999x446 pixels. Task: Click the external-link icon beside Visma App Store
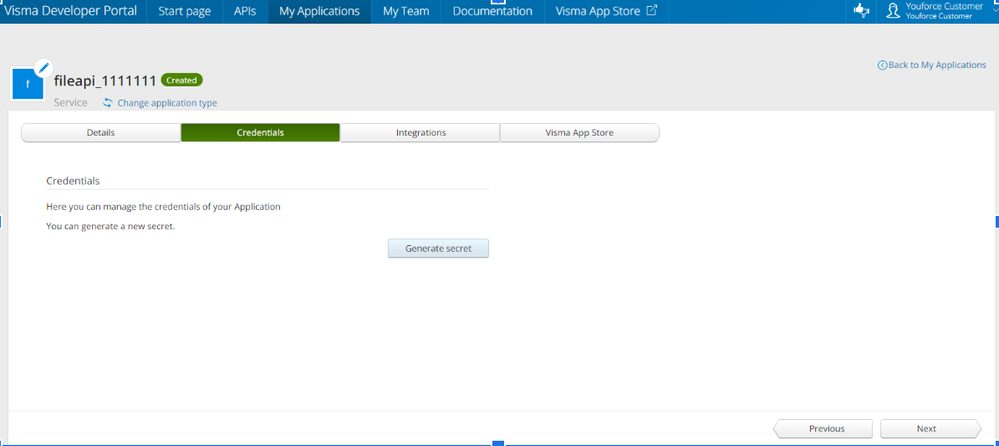click(x=652, y=11)
